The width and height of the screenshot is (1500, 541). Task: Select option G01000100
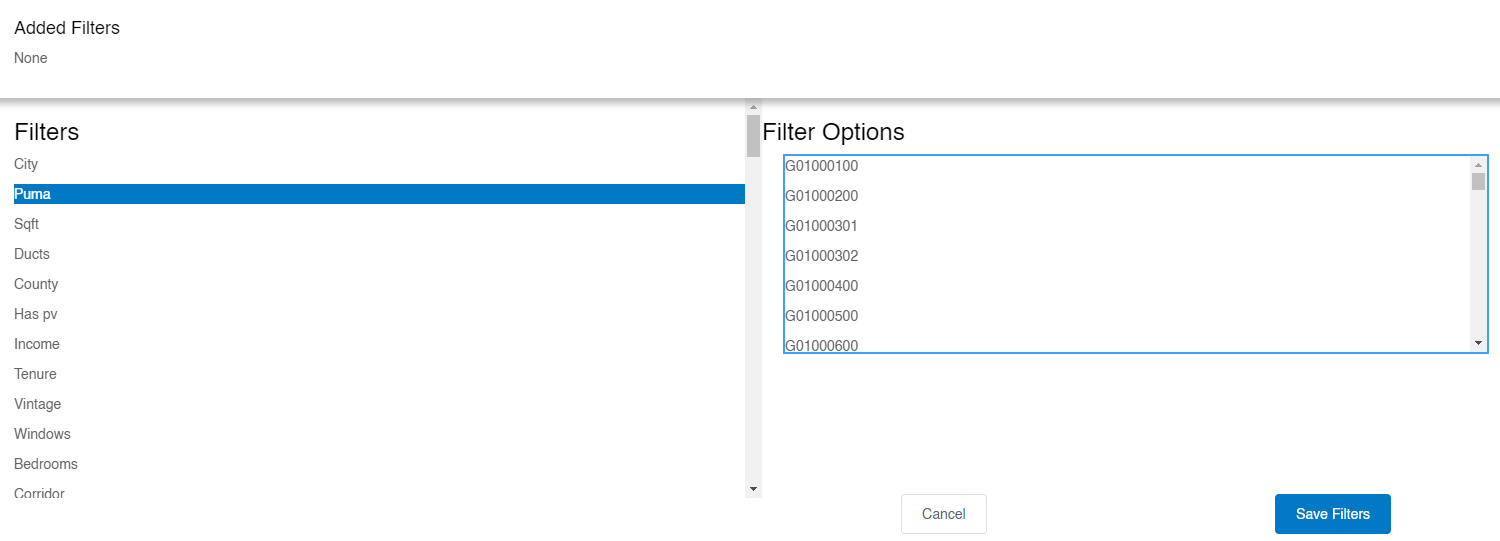tap(822, 166)
